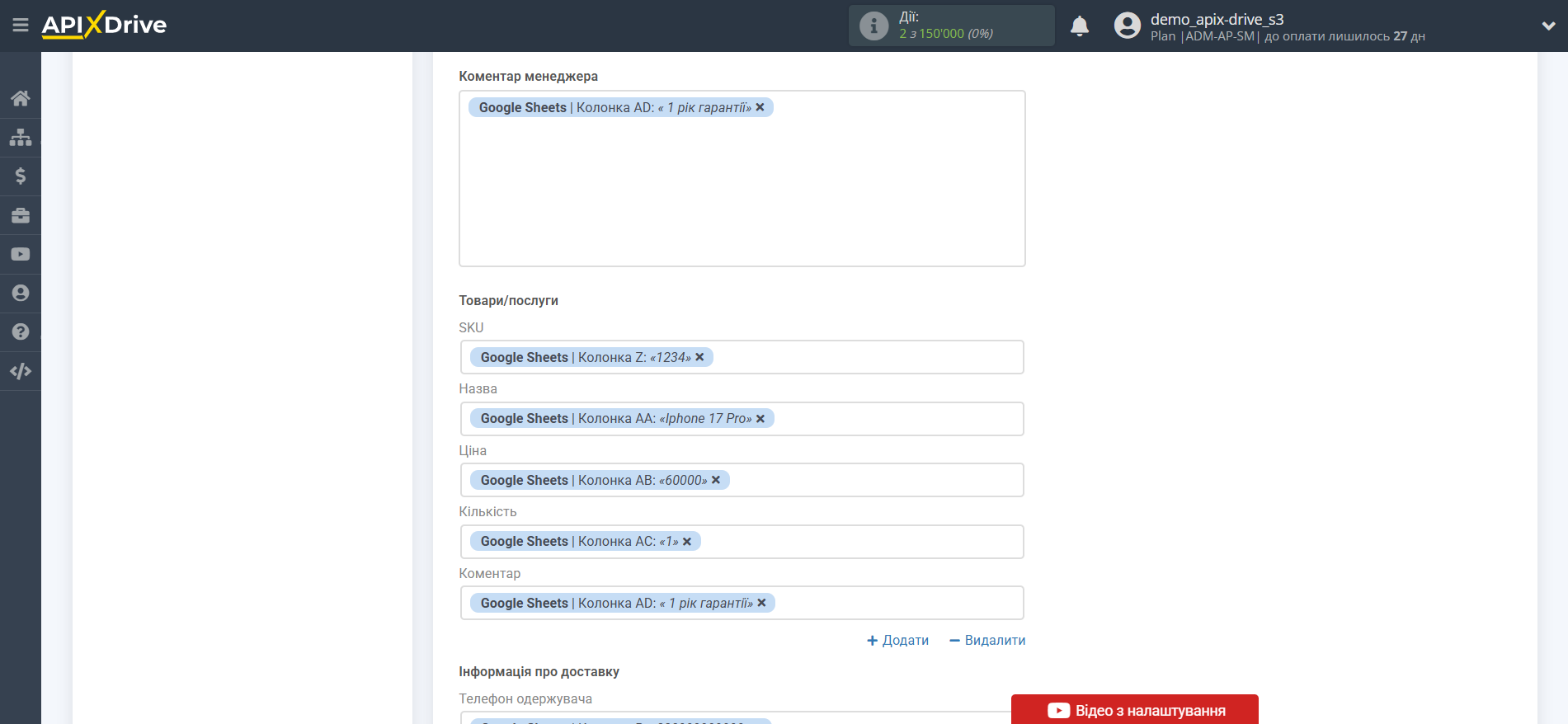
Task: Click inside the product Коментар input field
Action: pyautogui.click(x=742, y=603)
